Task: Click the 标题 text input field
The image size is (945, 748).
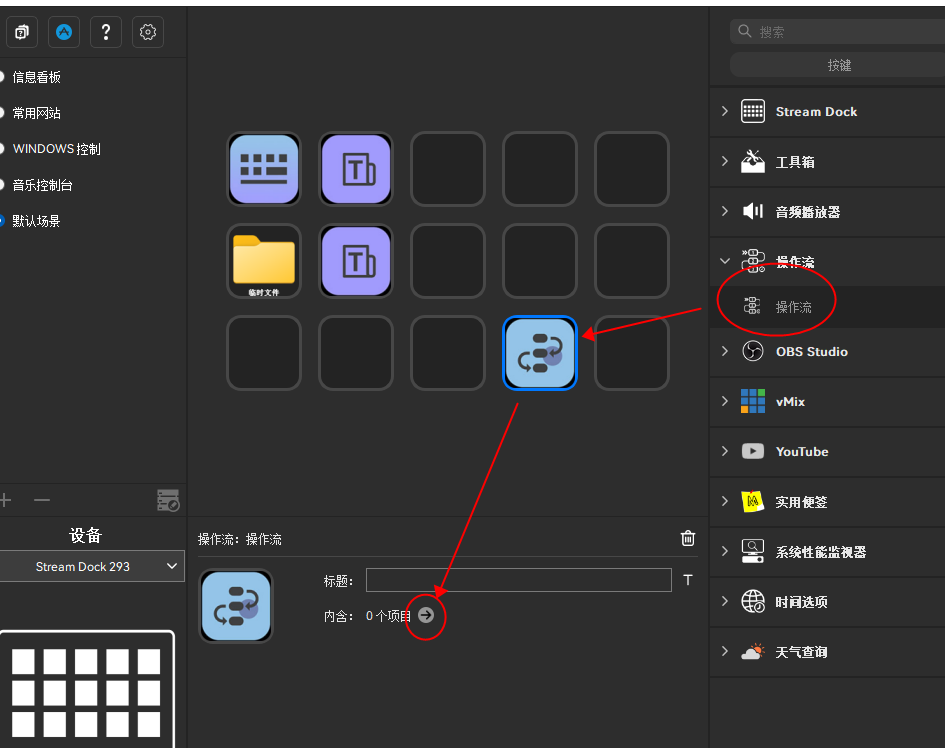Action: 519,580
